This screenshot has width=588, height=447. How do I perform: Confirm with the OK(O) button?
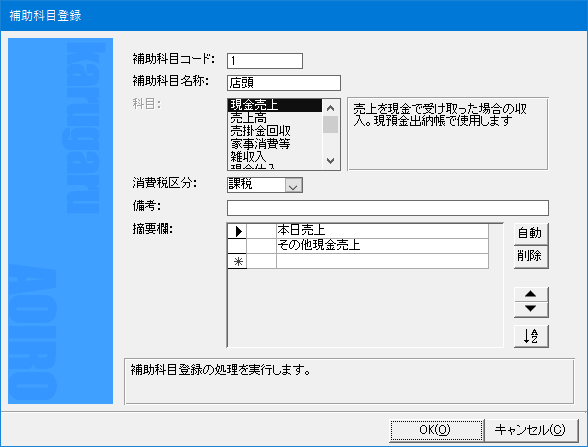pos(436,430)
